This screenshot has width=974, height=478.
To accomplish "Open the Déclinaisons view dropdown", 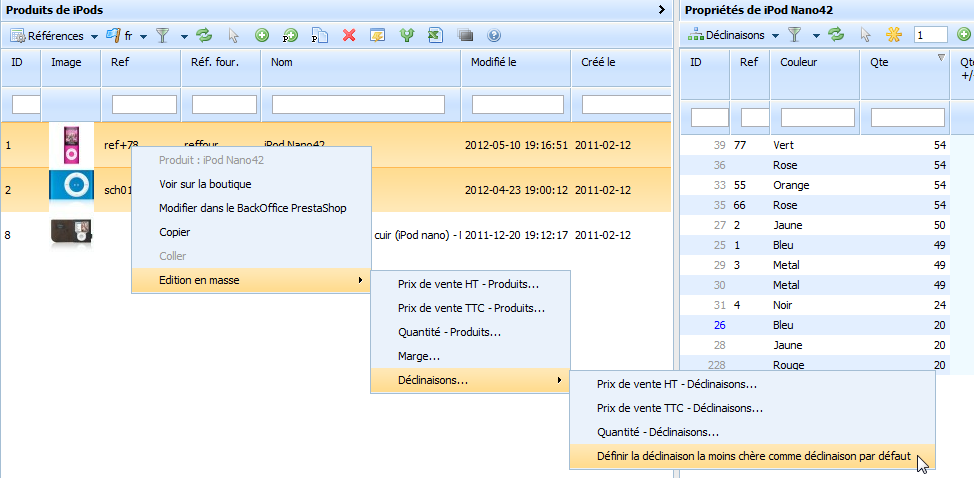I will point(733,35).
